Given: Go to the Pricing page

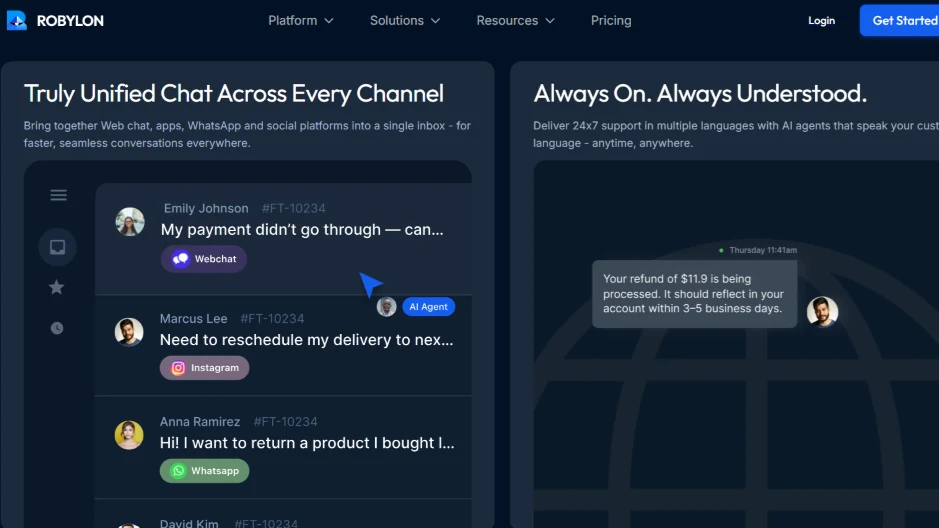Looking at the screenshot, I should 611,20.
